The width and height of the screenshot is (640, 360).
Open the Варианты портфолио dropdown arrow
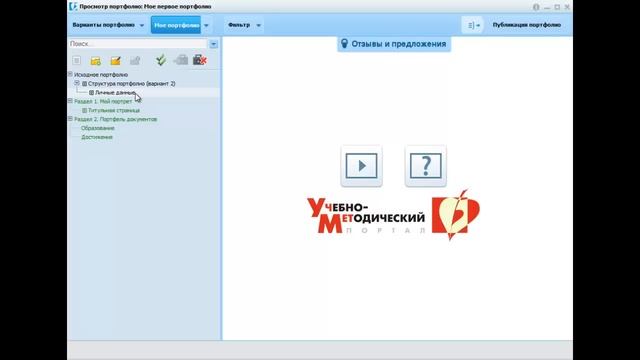(142, 25)
